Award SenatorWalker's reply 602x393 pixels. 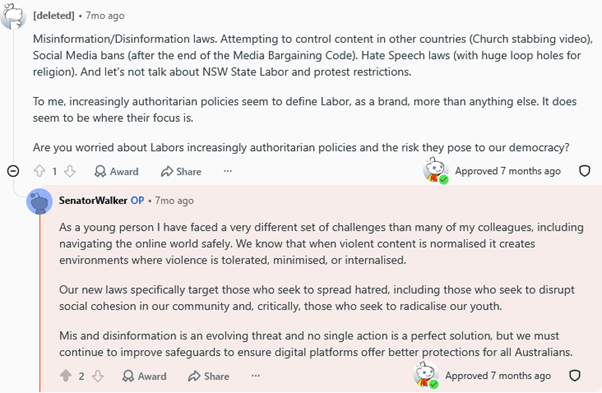tap(144, 376)
